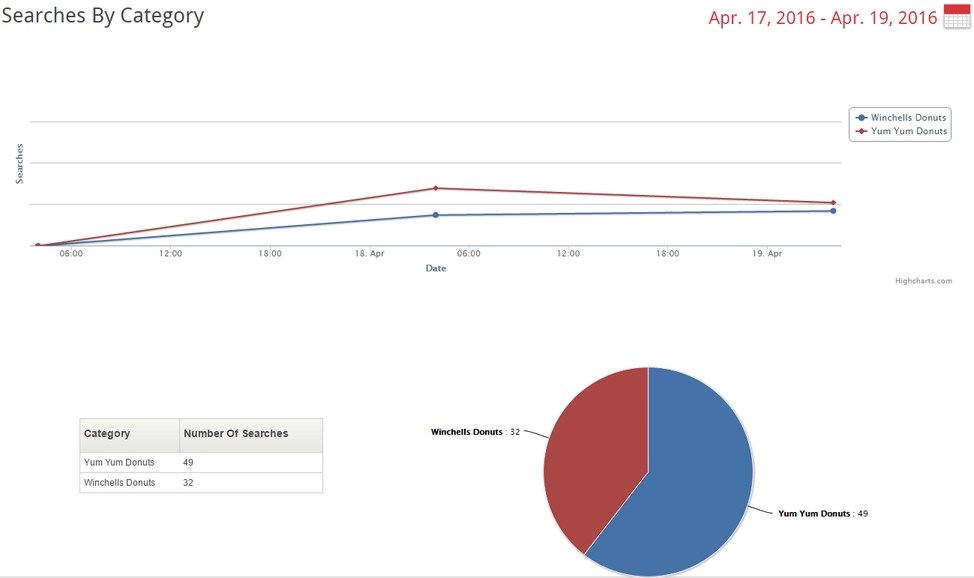Click the Category column header in table
Screen dimensions: 974x578
[x=130, y=434]
